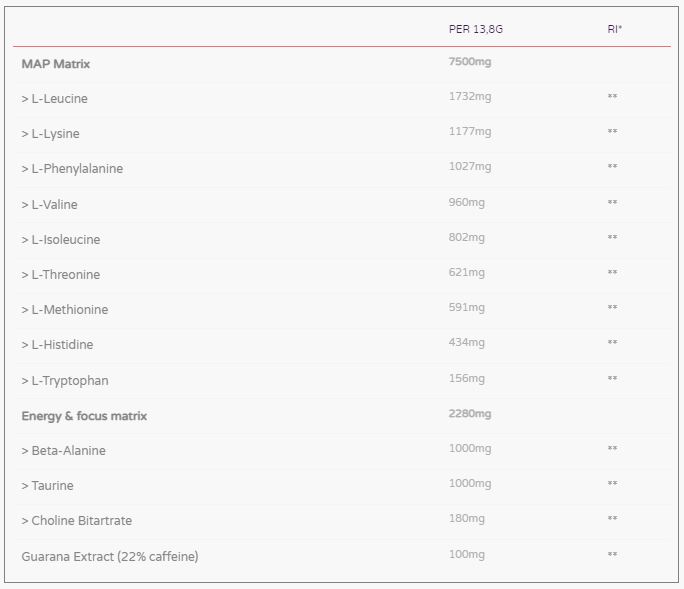The width and height of the screenshot is (684, 589).
Task: Click the 960mg value for L-Valine
Action: [x=467, y=202]
